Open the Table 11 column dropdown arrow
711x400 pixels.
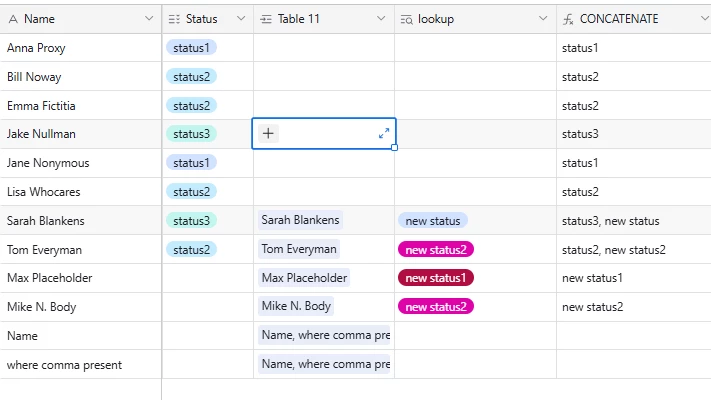pos(381,19)
